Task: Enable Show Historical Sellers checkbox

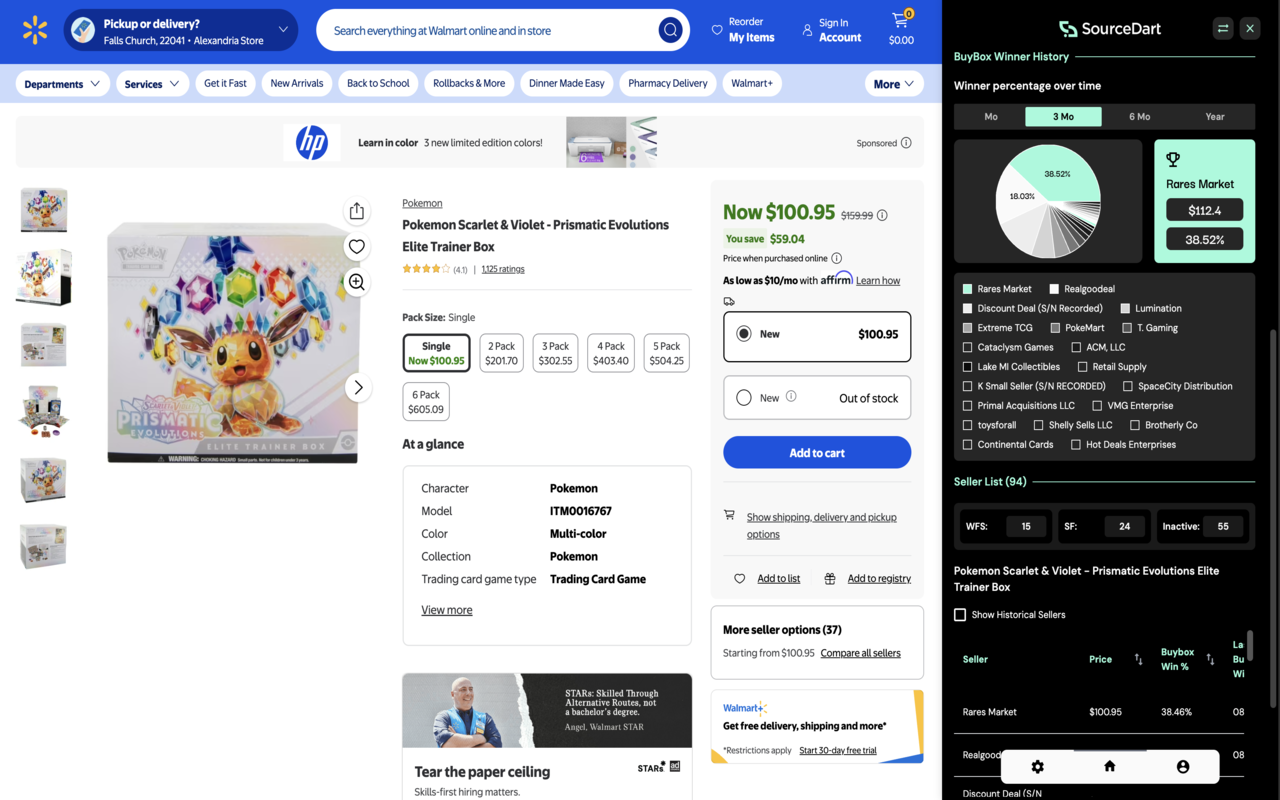Action: [960, 614]
